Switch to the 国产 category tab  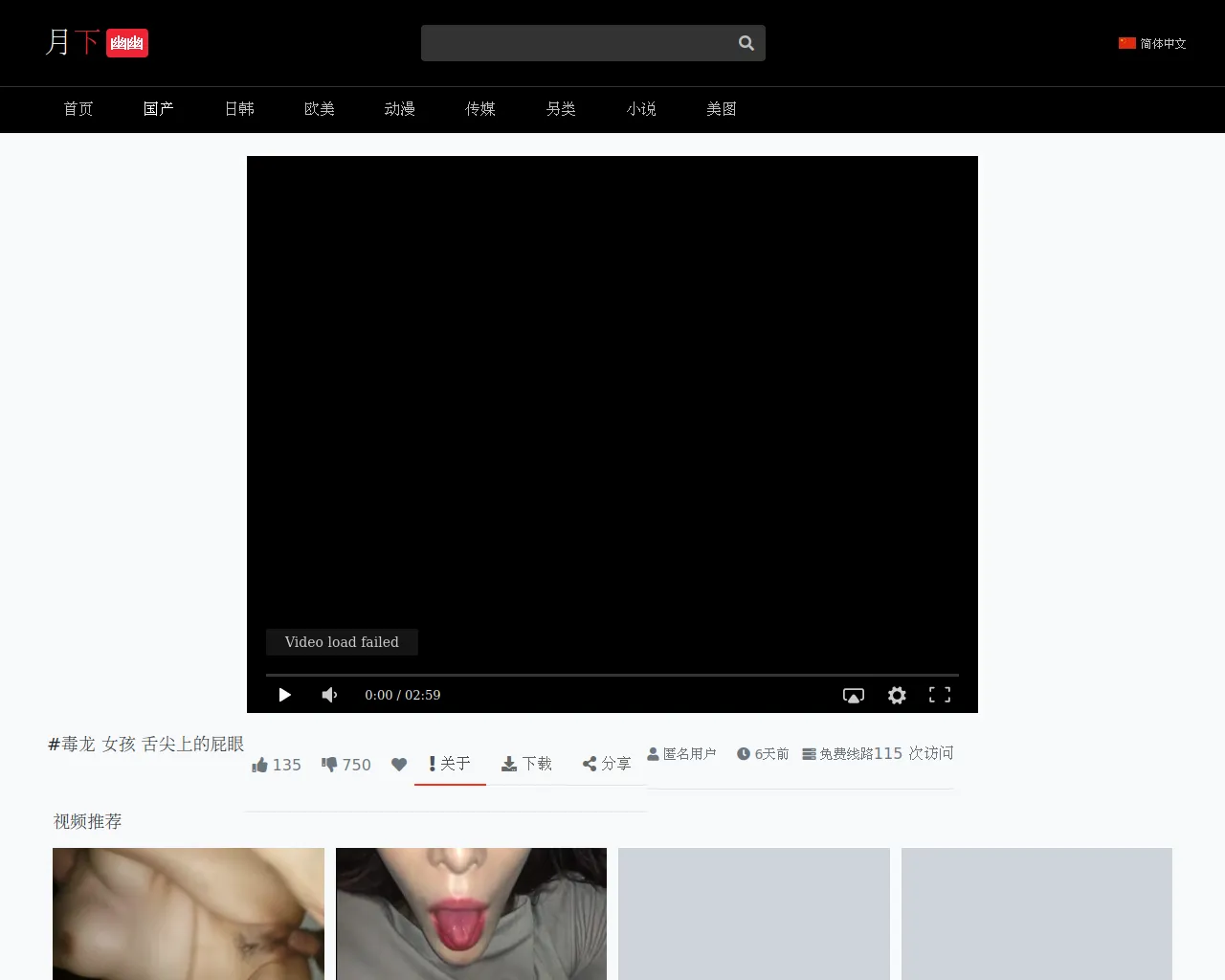pos(158,109)
